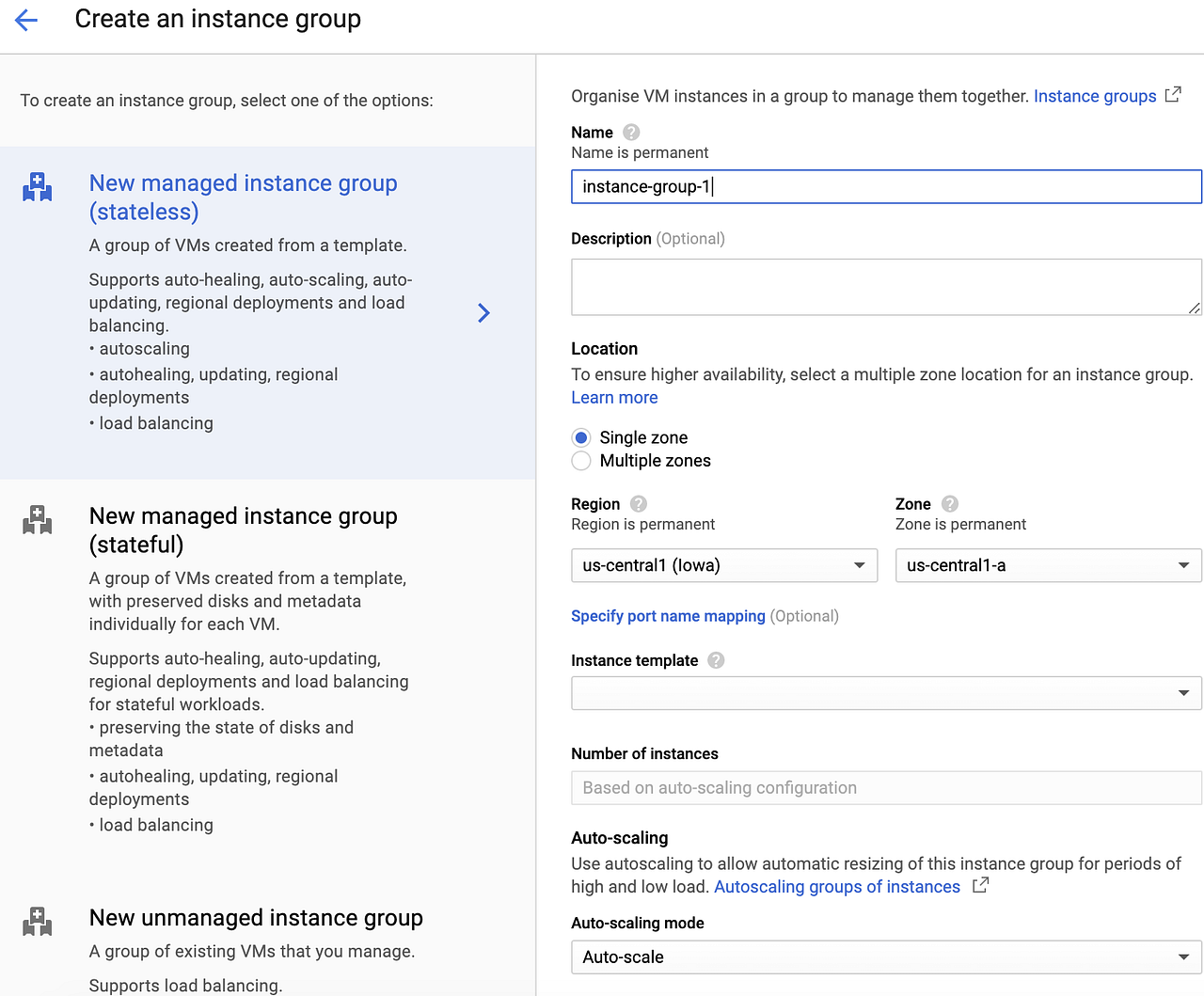Select the Multiple zones radio button
Screen dimensions: 1204x996
[581, 461]
